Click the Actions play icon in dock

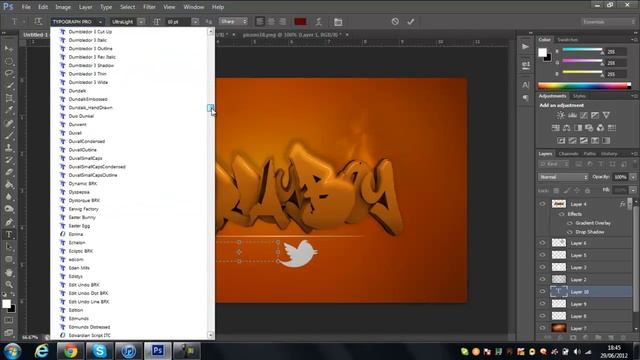tap(525, 47)
